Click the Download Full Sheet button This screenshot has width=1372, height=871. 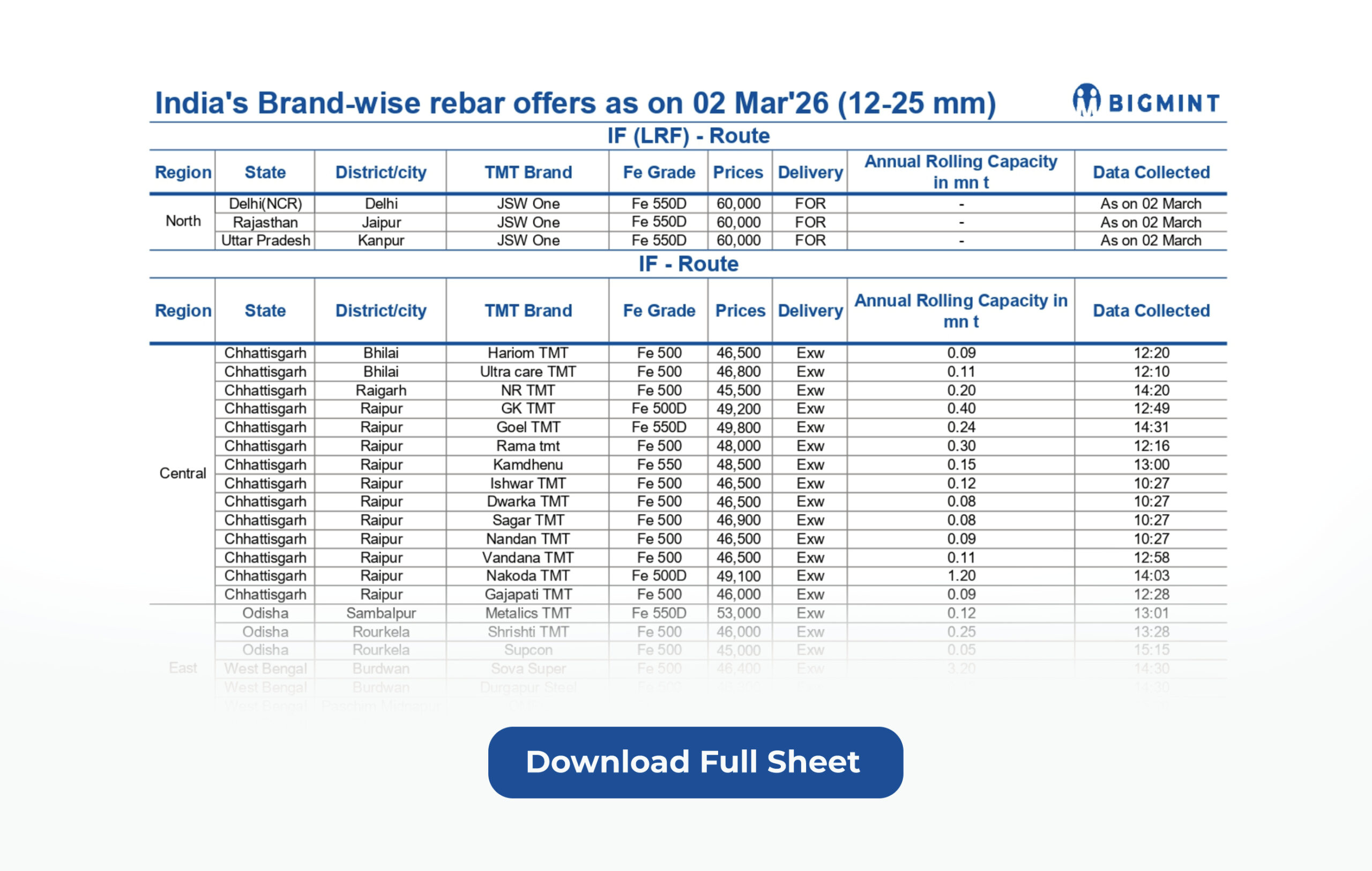[695, 762]
